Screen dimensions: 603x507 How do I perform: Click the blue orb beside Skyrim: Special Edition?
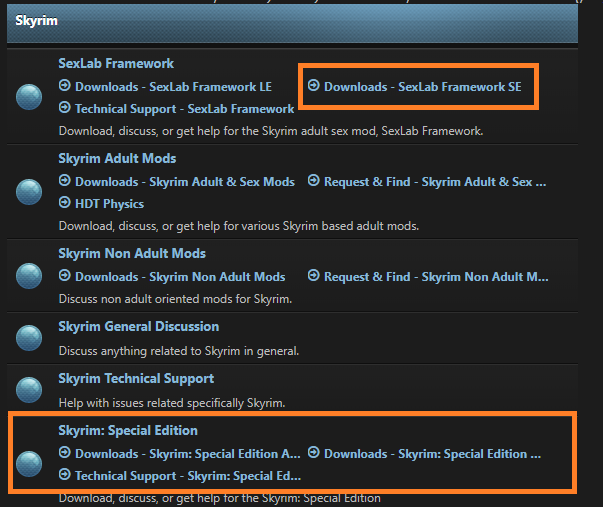(29, 464)
